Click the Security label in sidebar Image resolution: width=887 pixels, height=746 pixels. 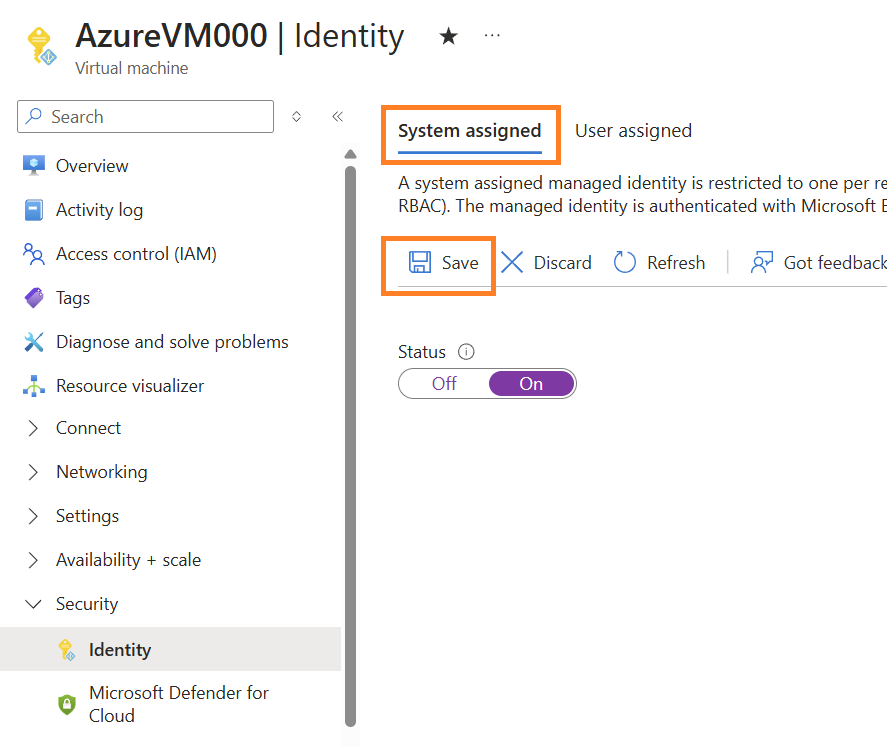pos(87,604)
